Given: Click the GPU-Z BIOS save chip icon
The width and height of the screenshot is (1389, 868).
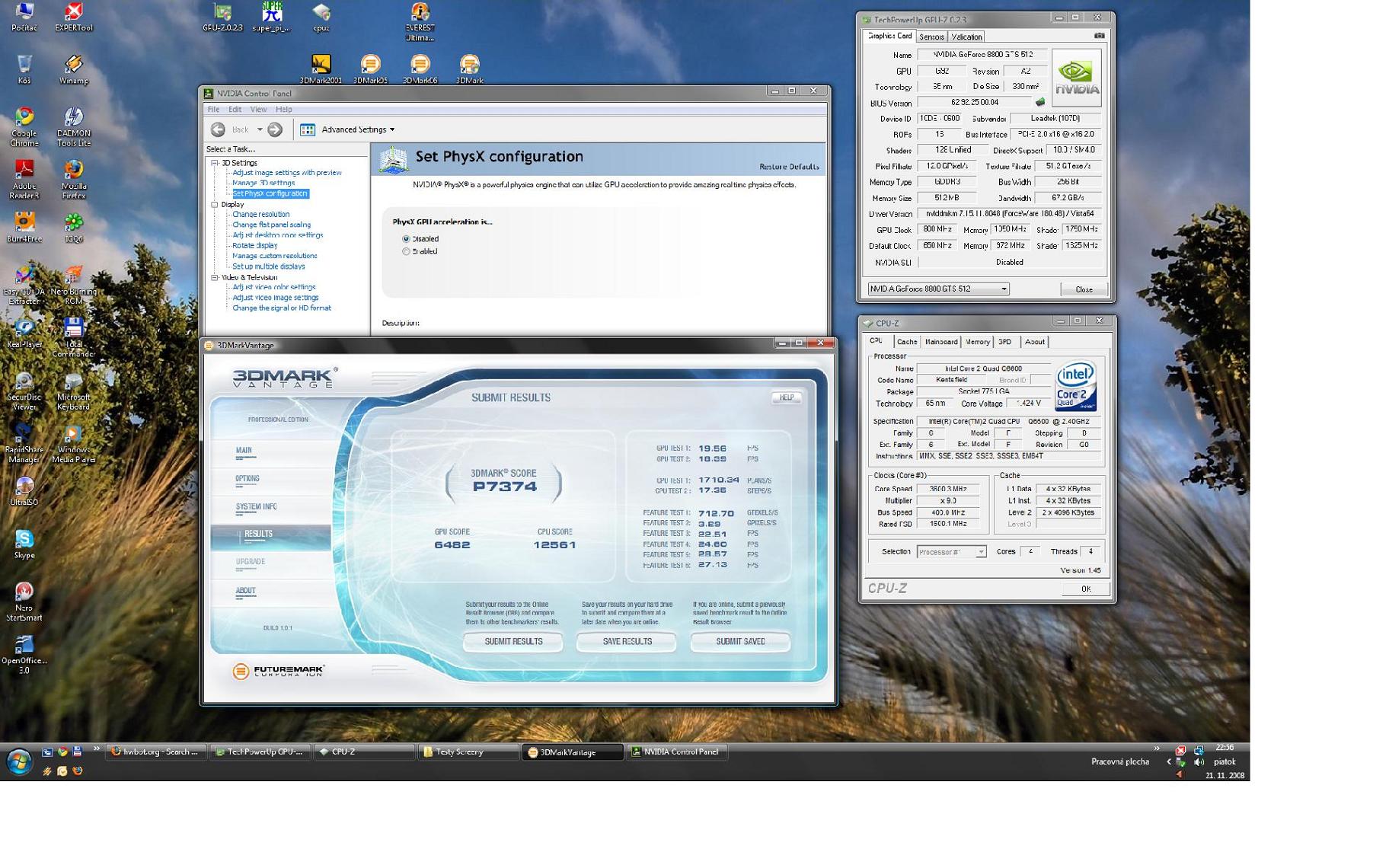Looking at the screenshot, I should click(1040, 102).
